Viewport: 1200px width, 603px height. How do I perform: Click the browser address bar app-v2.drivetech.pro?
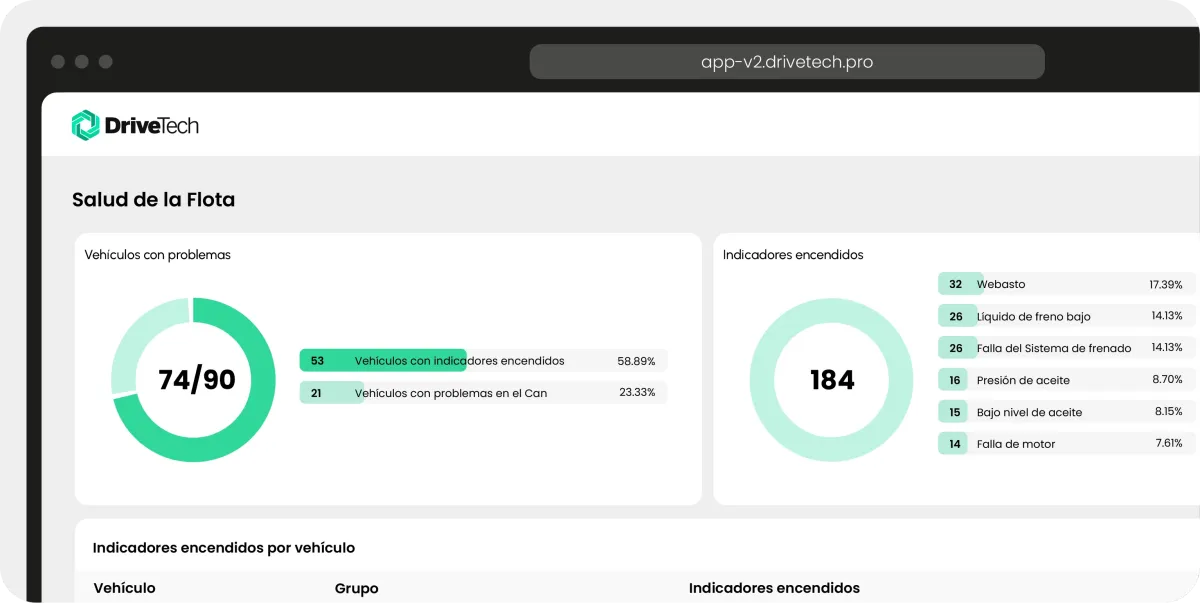(787, 62)
